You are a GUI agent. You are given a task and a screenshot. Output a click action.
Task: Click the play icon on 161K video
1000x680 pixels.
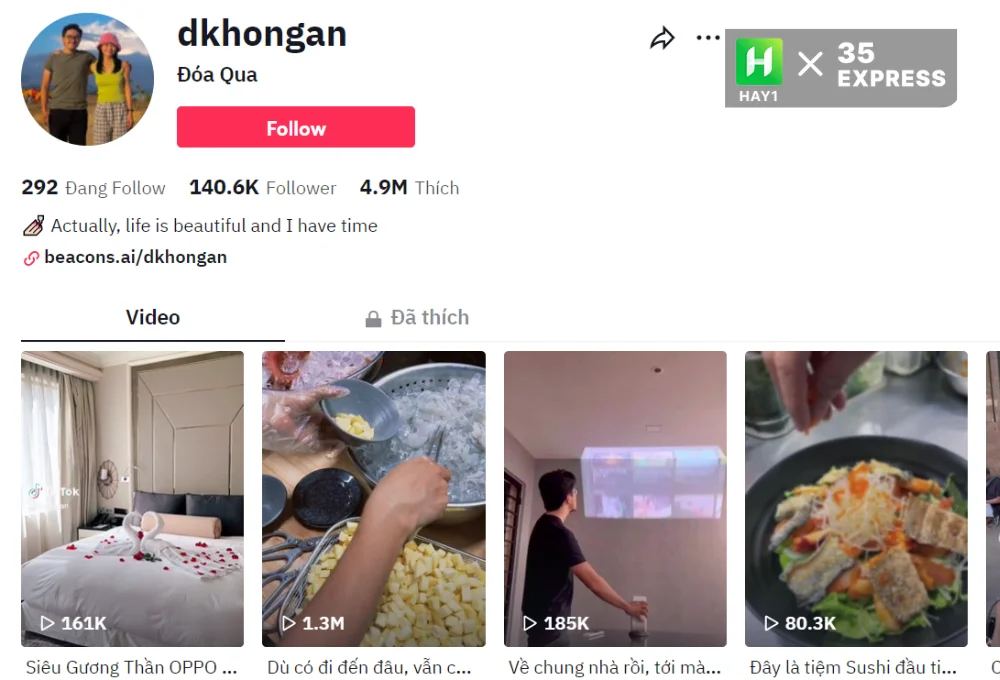(47, 623)
